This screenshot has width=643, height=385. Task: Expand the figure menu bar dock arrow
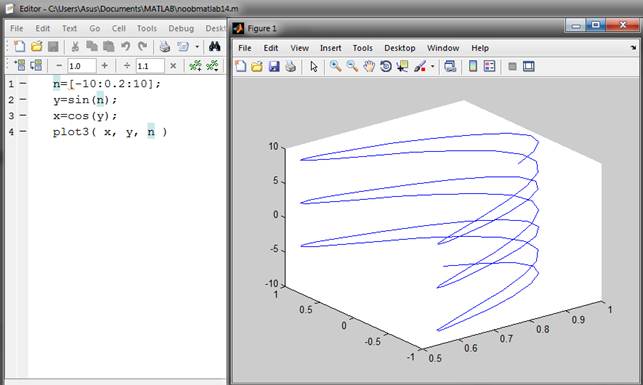click(633, 48)
